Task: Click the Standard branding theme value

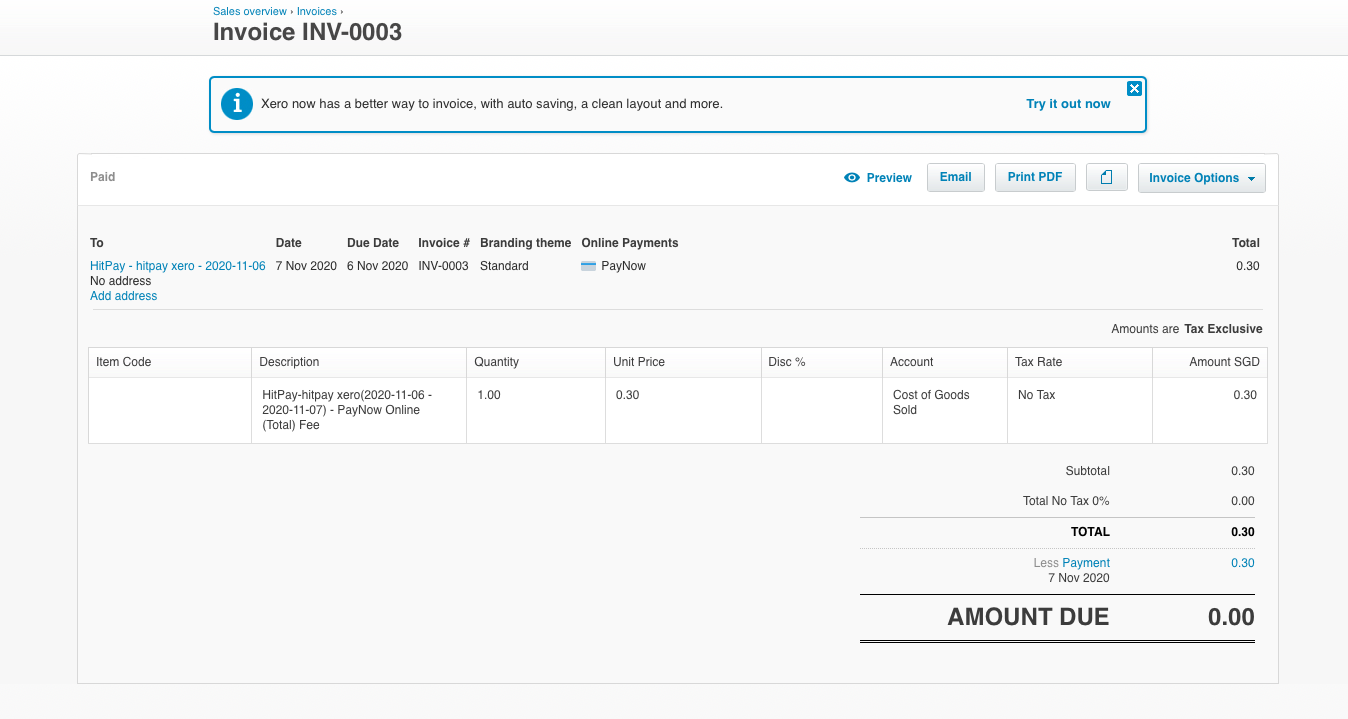Action: click(x=504, y=266)
